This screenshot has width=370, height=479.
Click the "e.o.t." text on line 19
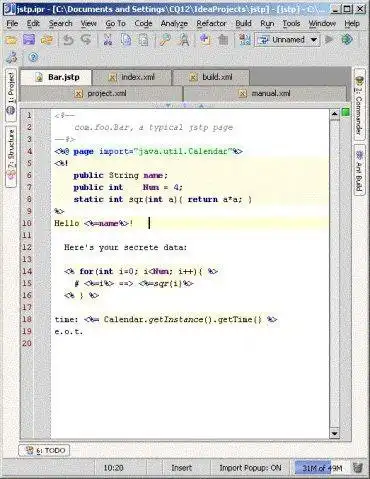click(69, 331)
